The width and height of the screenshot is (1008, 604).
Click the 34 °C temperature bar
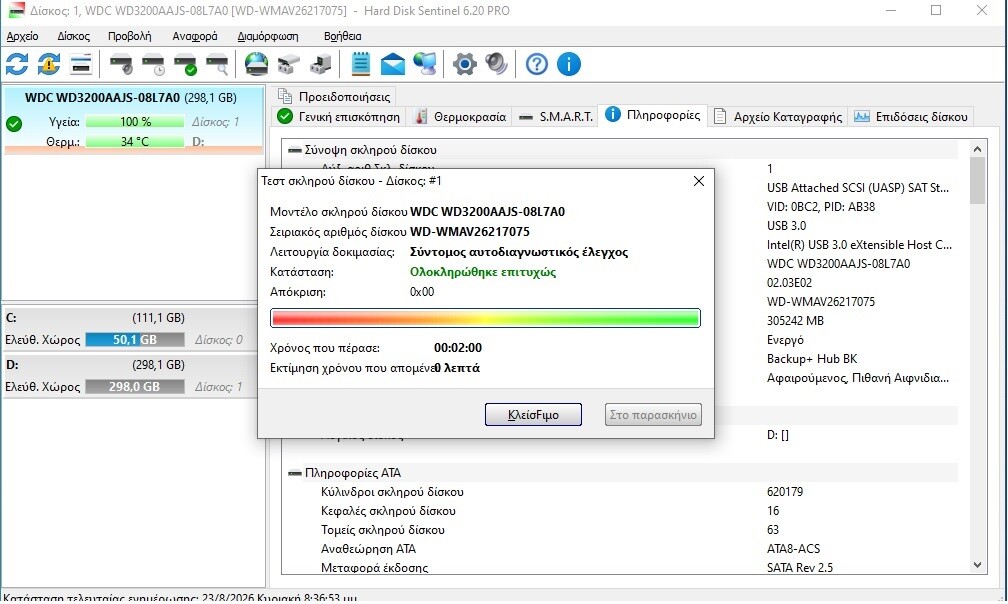[135, 141]
